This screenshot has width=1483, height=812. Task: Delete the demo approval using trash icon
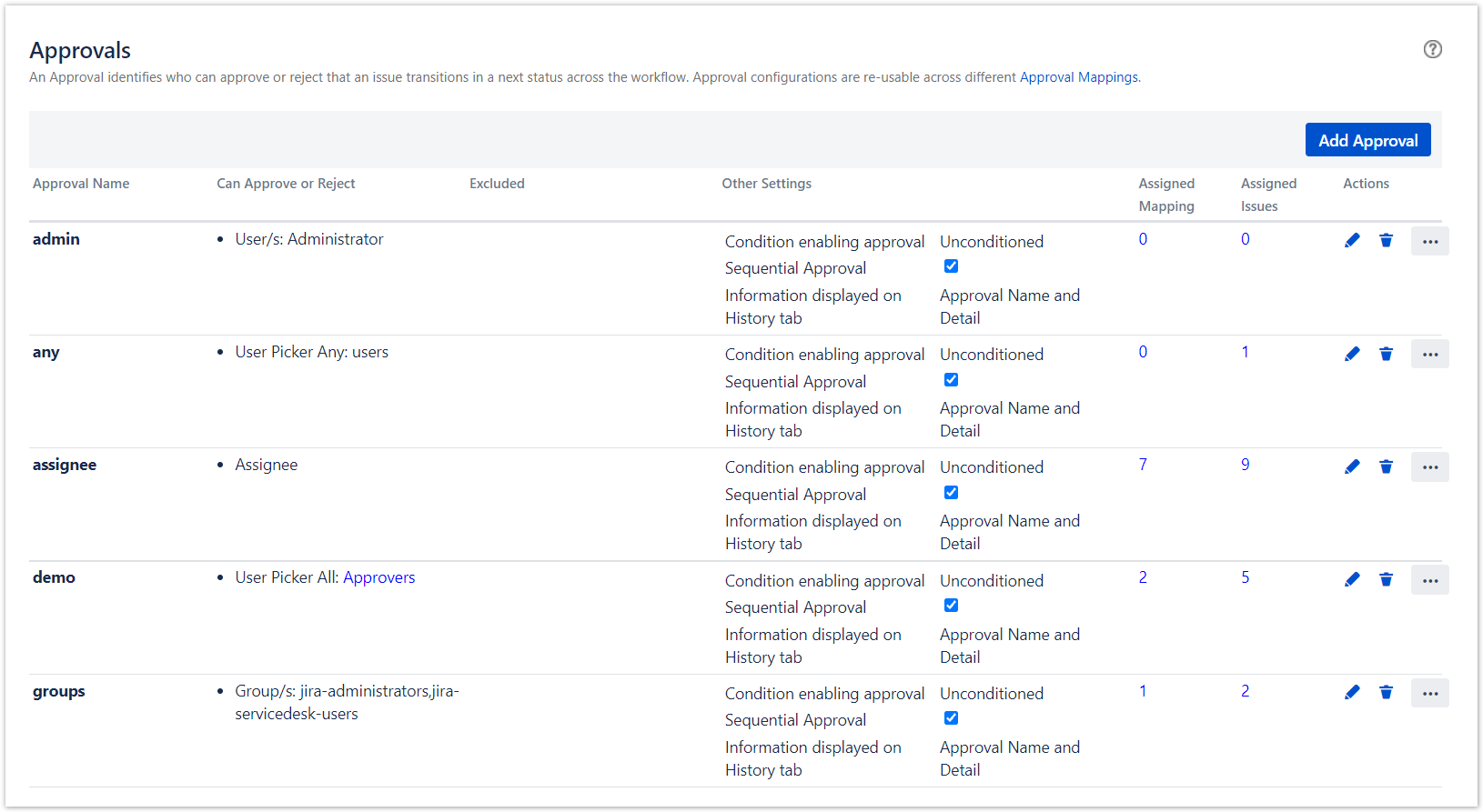(1386, 579)
